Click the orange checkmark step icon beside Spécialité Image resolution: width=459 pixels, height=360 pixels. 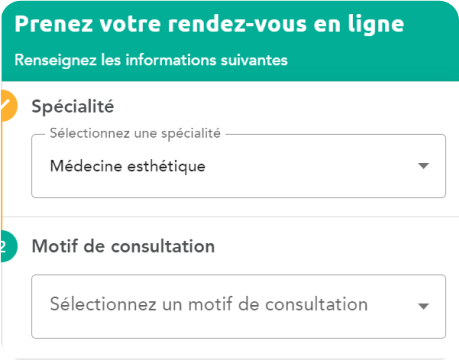(x=7, y=106)
